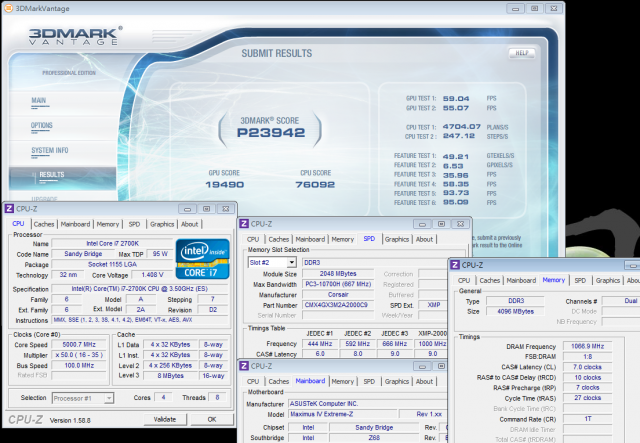
Task: Switch to About tab in the SPD window
Action: tap(424, 239)
